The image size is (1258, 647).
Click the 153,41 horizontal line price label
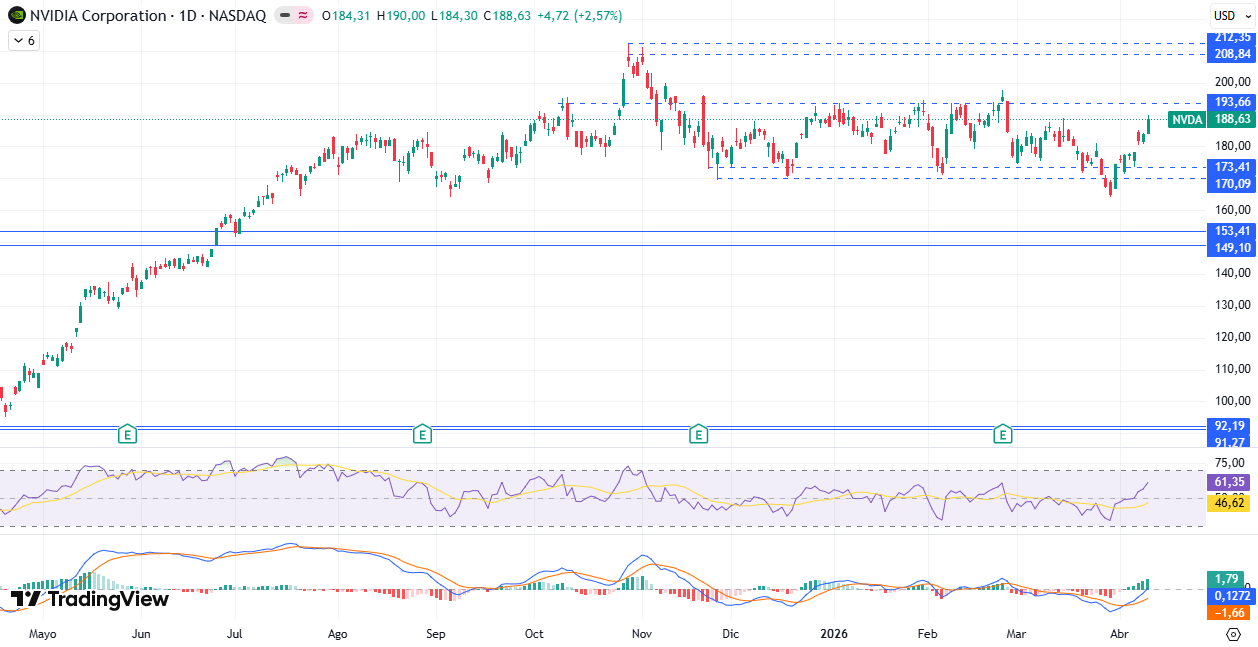click(x=1232, y=231)
